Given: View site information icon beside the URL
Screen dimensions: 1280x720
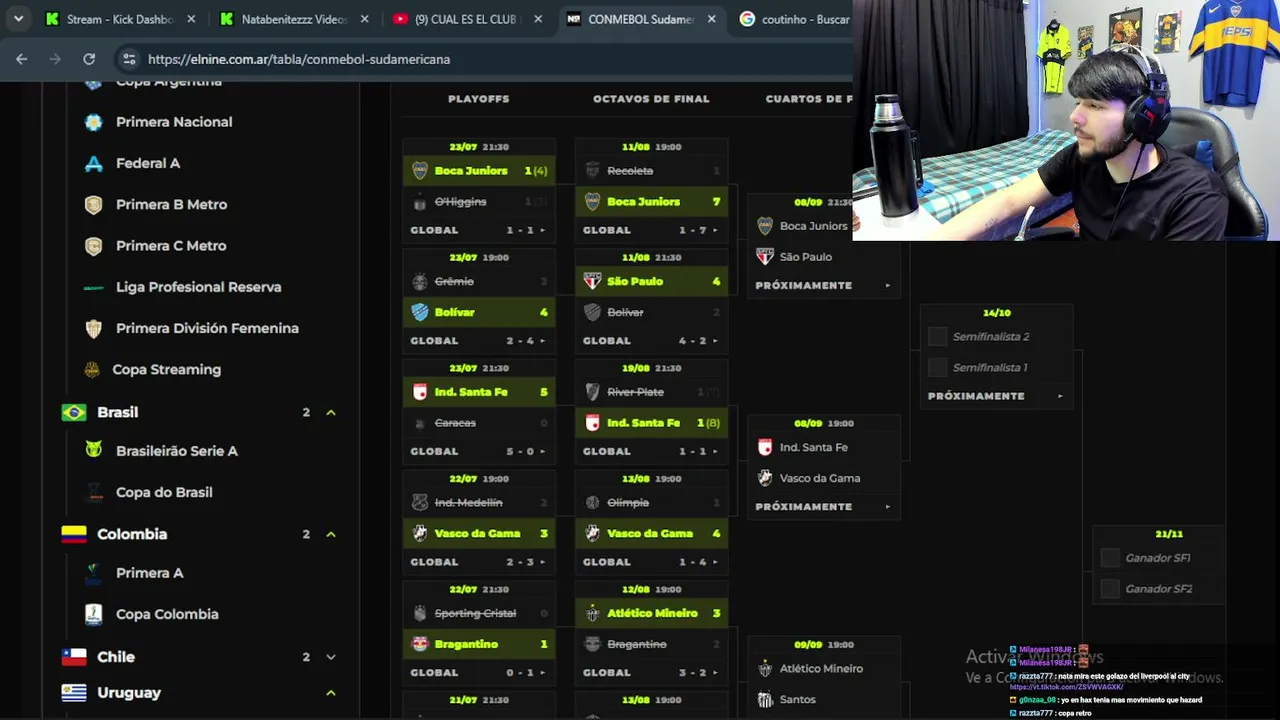Looking at the screenshot, I should tap(129, 59).
